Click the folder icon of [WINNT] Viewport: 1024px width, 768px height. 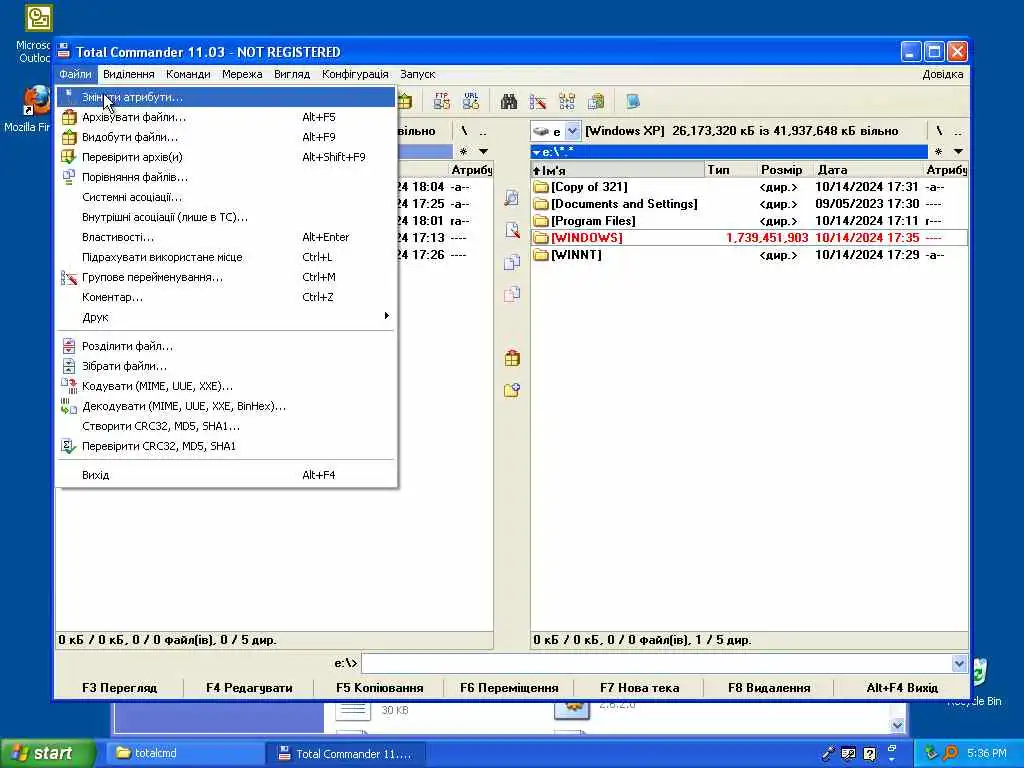tap(541, 255)
